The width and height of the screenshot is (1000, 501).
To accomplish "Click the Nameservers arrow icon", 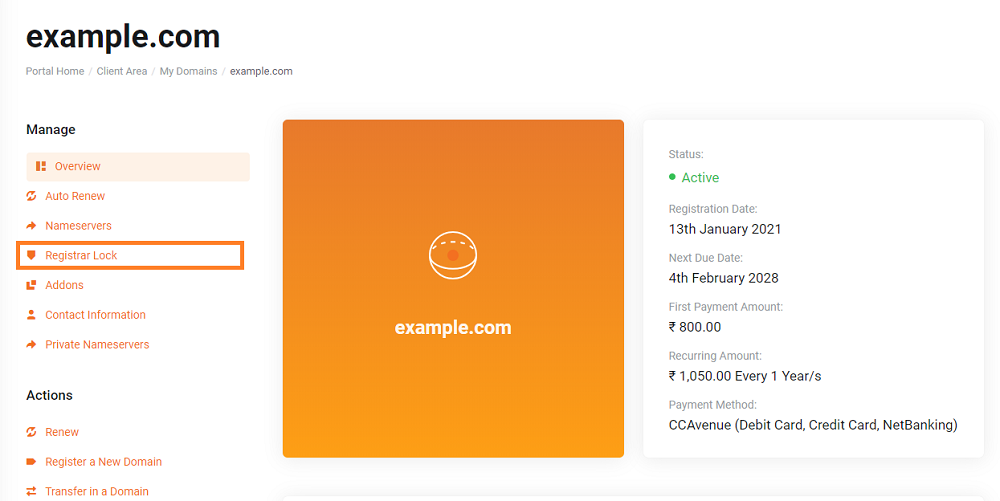I will coord(31,226).
